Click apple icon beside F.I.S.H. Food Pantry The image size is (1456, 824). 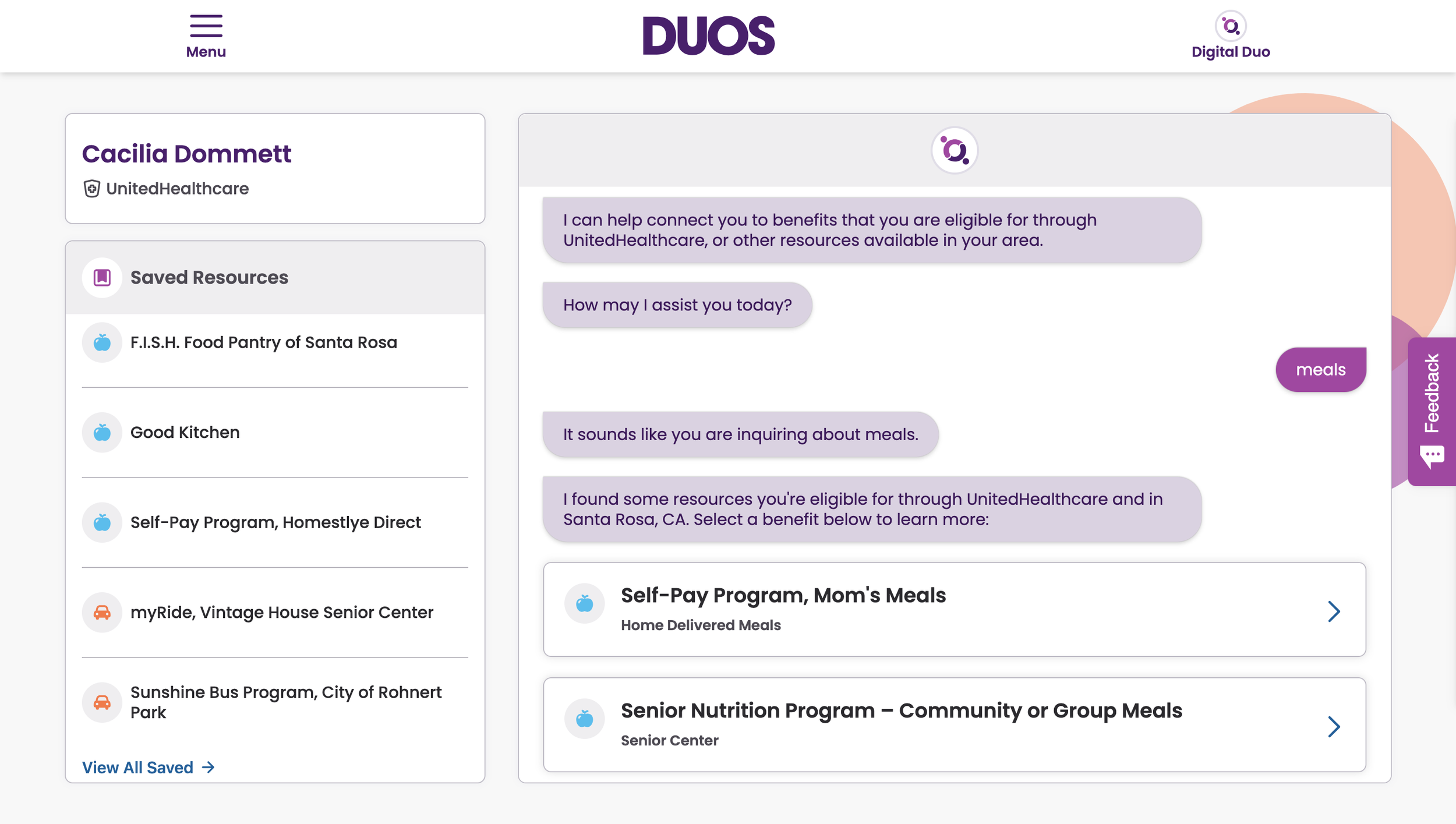(x=102, y=342)
